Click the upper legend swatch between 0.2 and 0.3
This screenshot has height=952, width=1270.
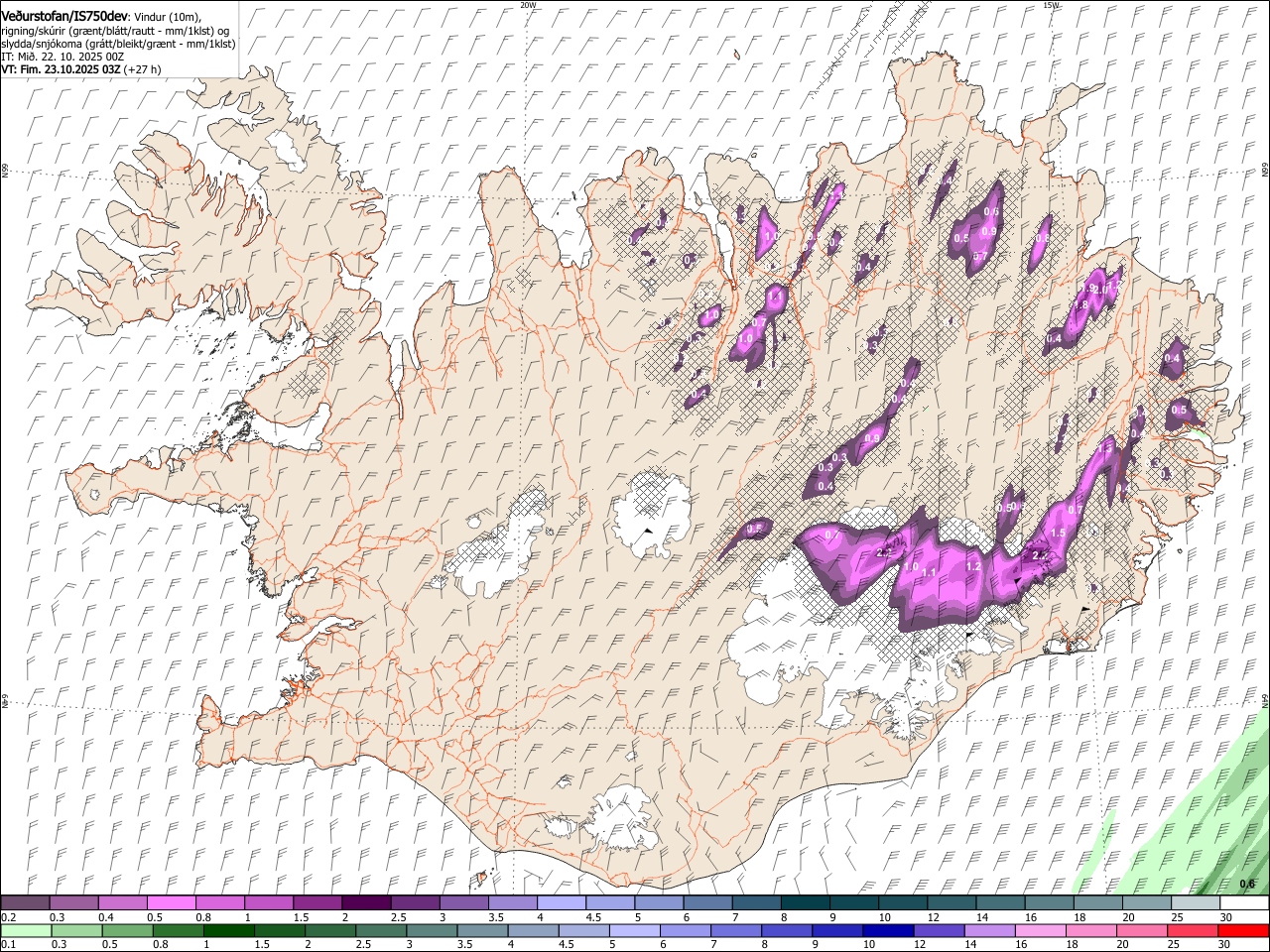25,903
